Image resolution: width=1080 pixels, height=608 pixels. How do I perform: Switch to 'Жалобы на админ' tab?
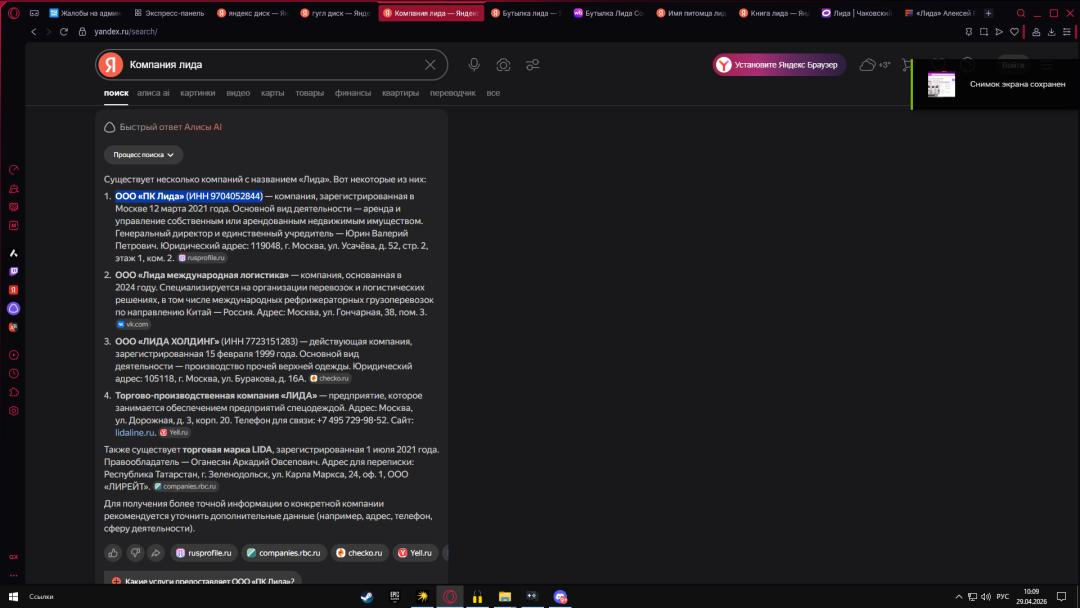pyautogui.click(x=84, y=13)
